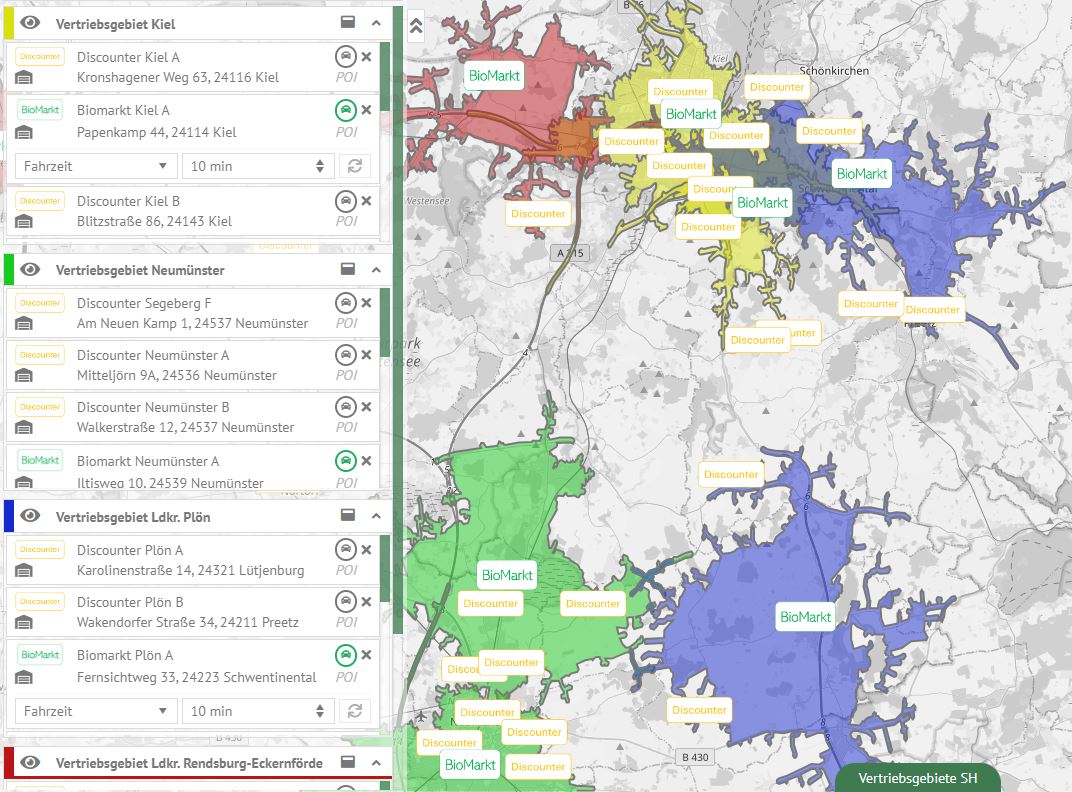1072x792 pixels.
Task: Collapse the Vertriebsgebiet Neumünster group
Action: [x=376, y=269]
